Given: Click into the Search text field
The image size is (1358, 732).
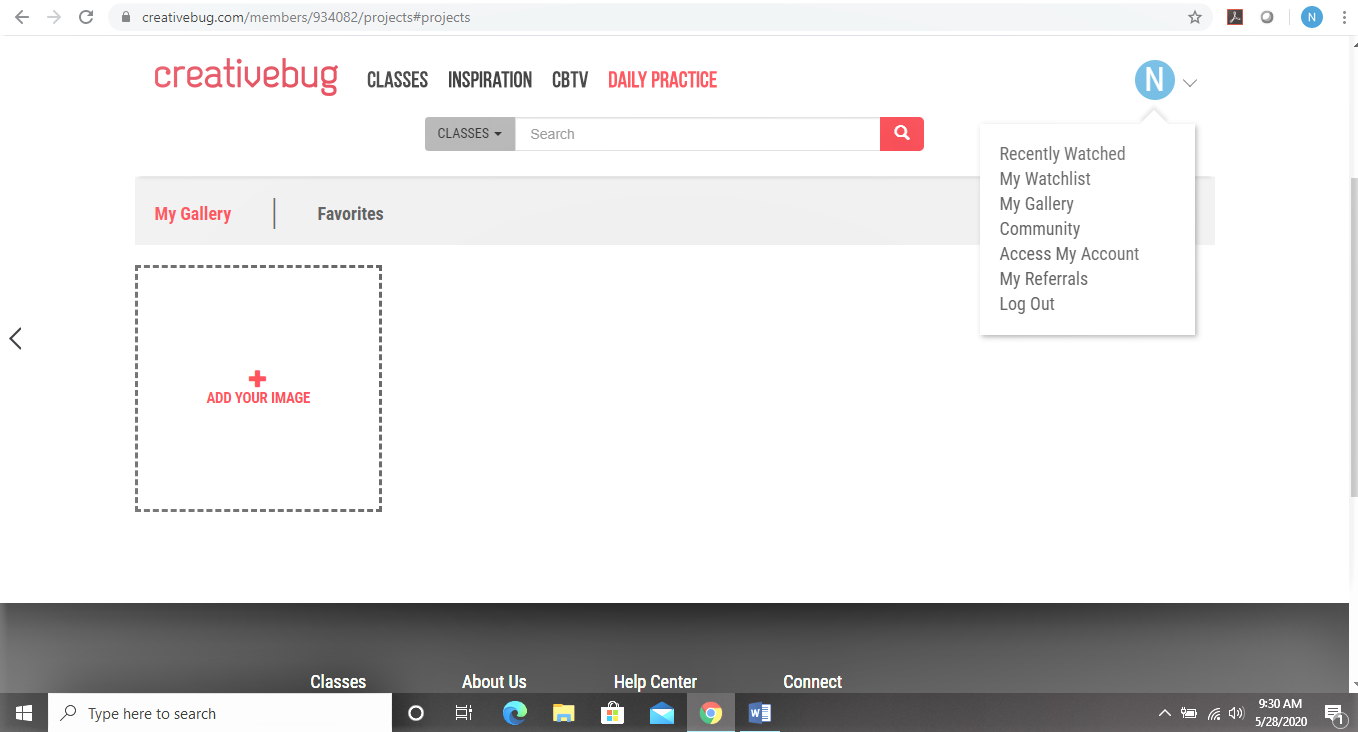Looking at the screenshot, I should [x=697, y=134].
